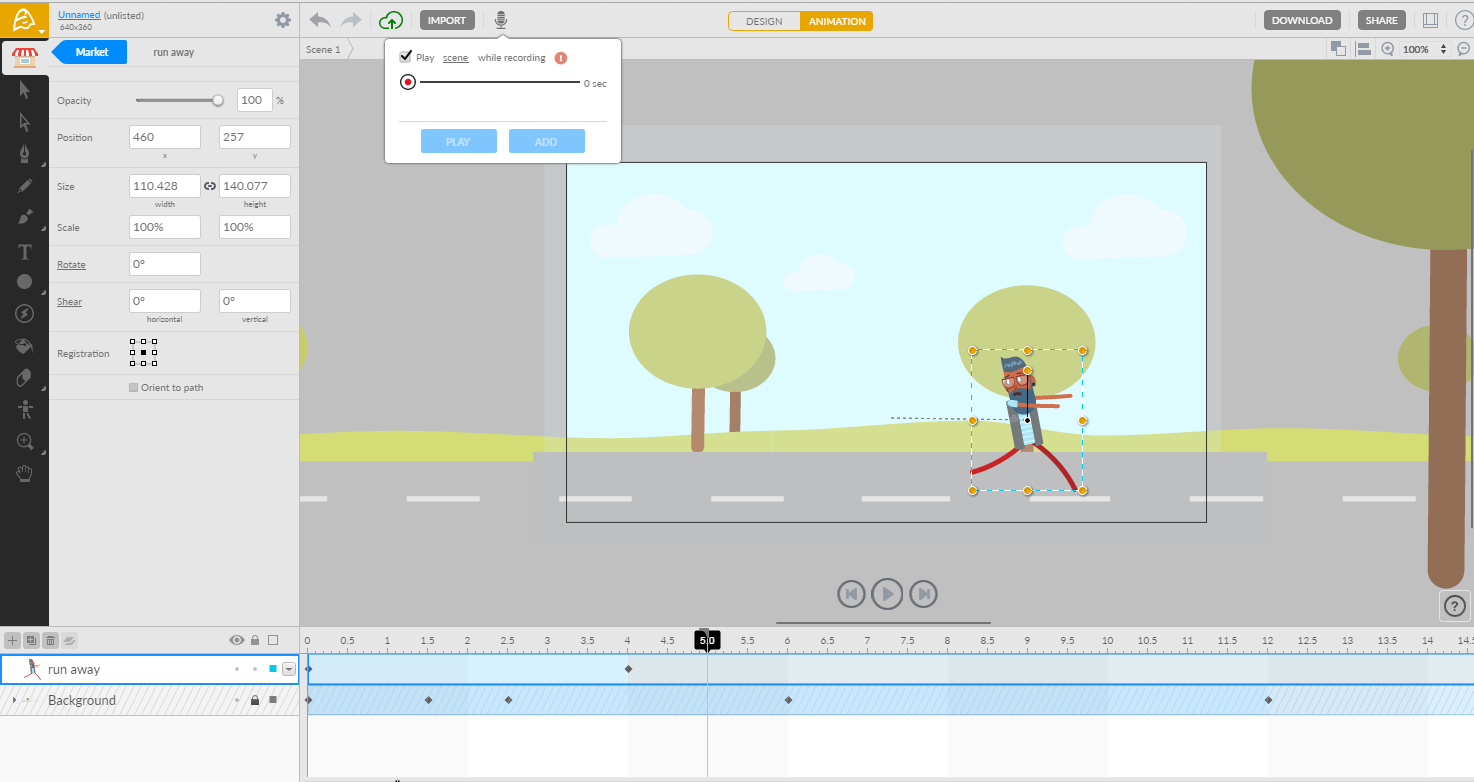Click the Background layer color swatch

(272, 700)
